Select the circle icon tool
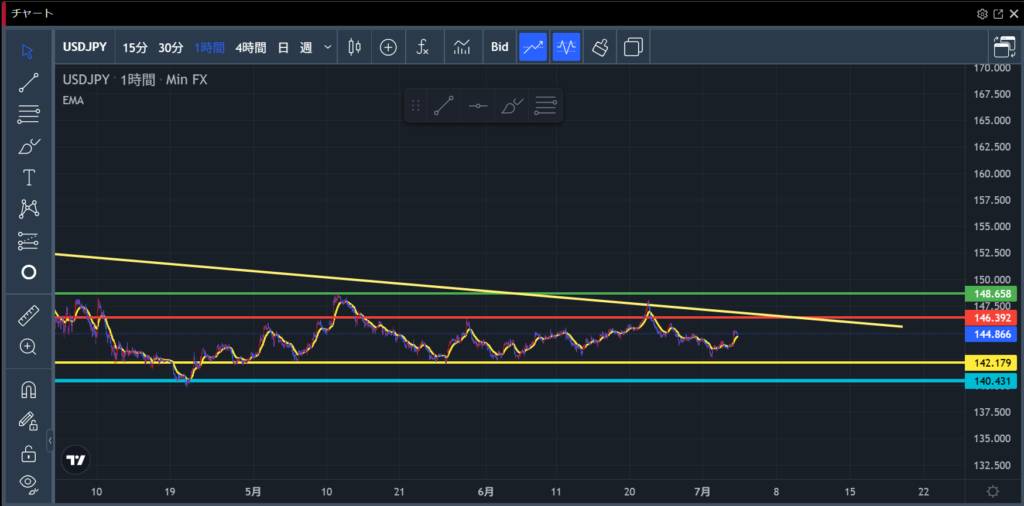The width and height of the screenshot is (1024, 506). pos(28,272)
